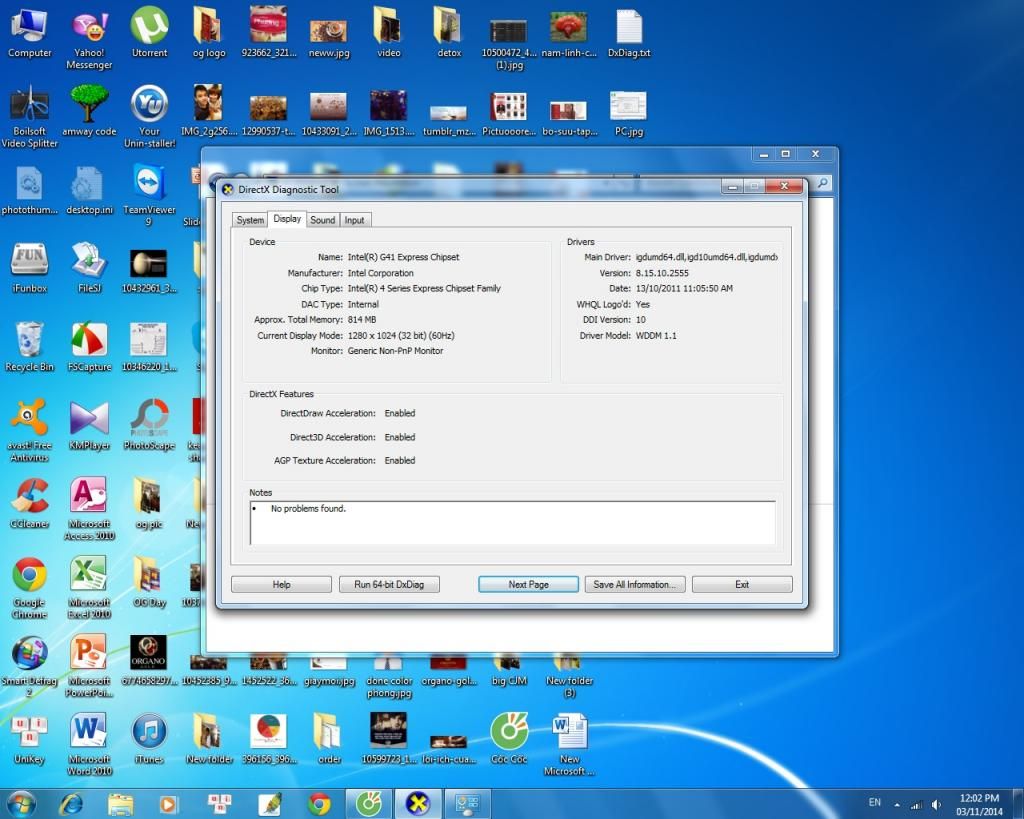Open the Sound tab
This screenshot has height=819, width=1024.
(x=322, y=220)
